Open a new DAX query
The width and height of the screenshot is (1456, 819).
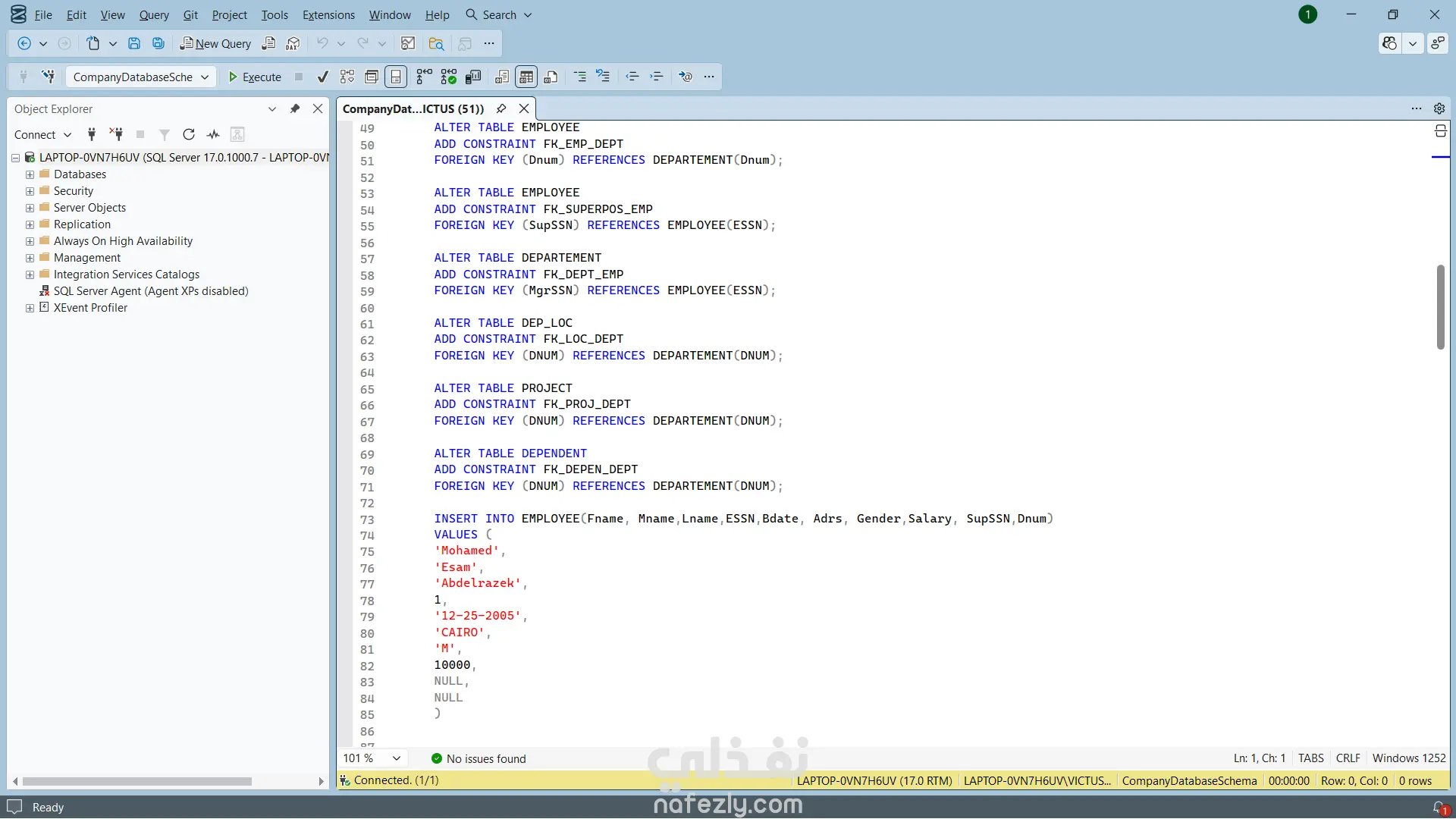tap(293, 44)
